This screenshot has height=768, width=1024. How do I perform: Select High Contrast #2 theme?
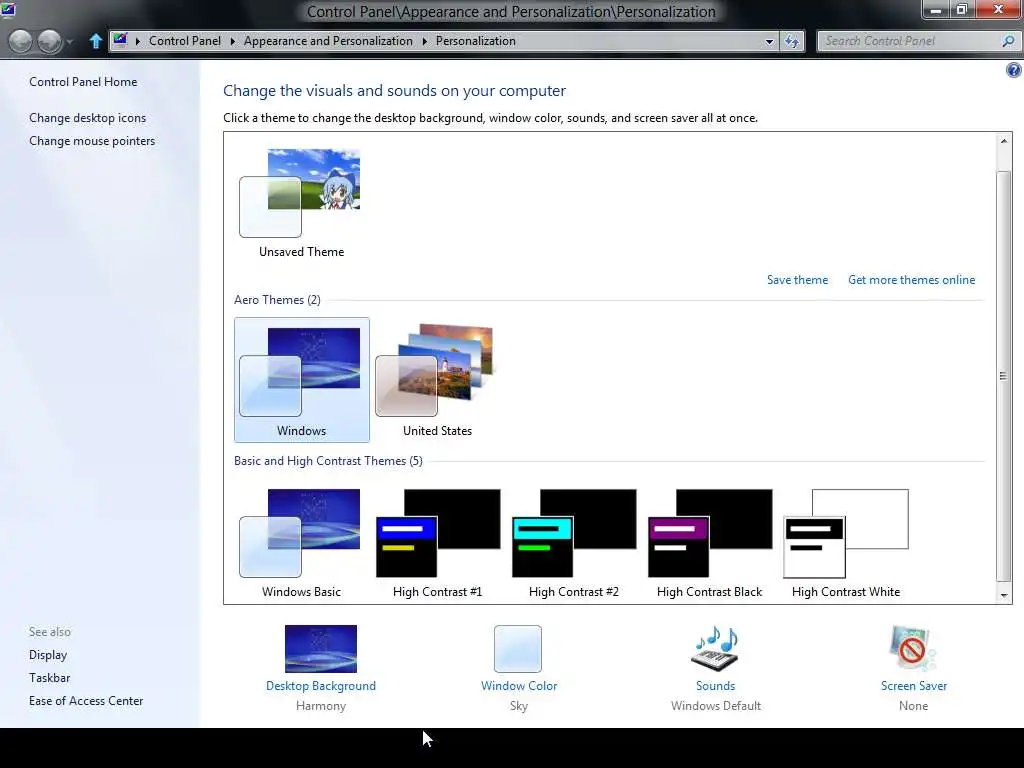pos(573,542)
